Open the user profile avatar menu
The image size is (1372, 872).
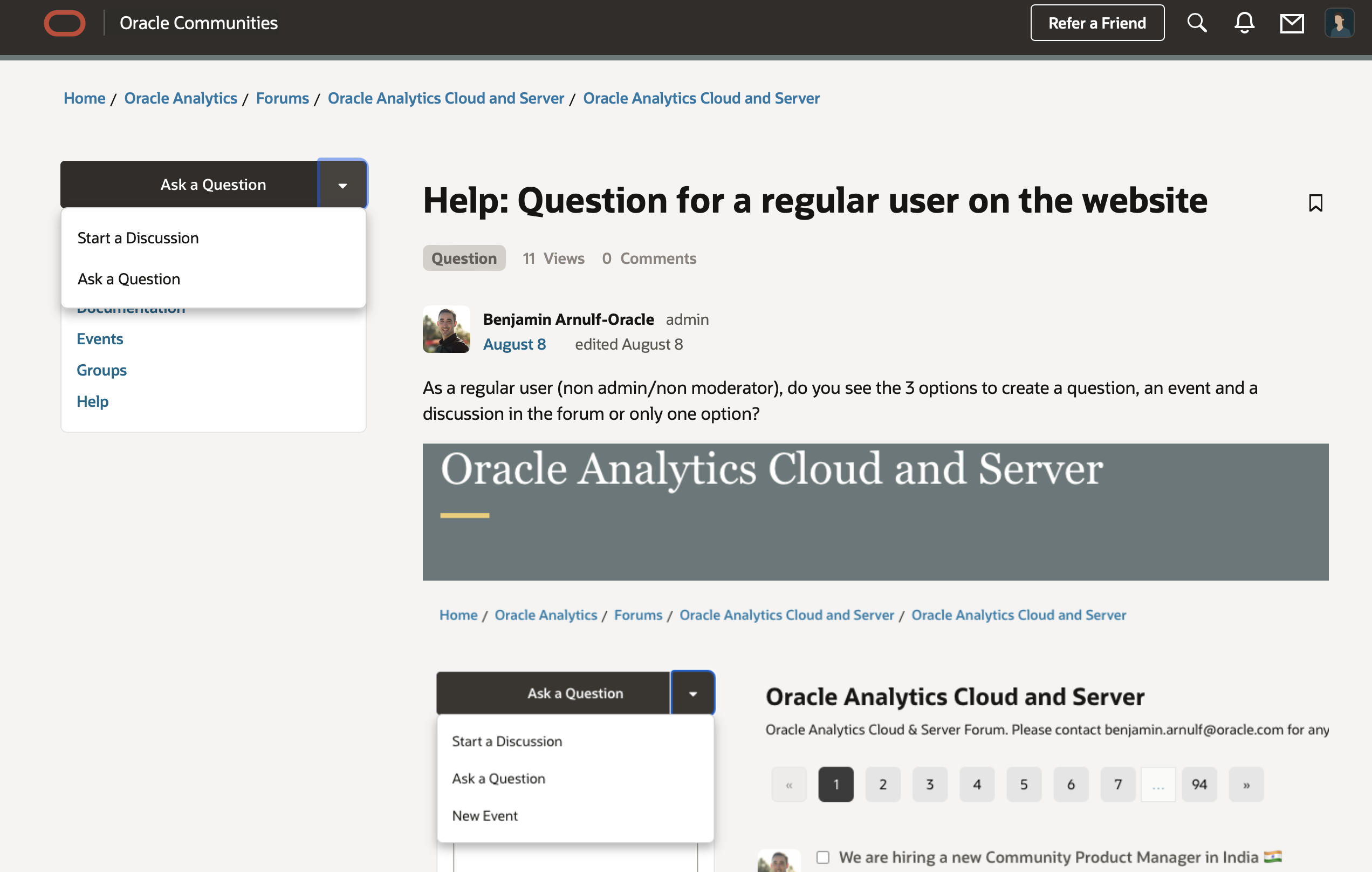pos(1339,23)
